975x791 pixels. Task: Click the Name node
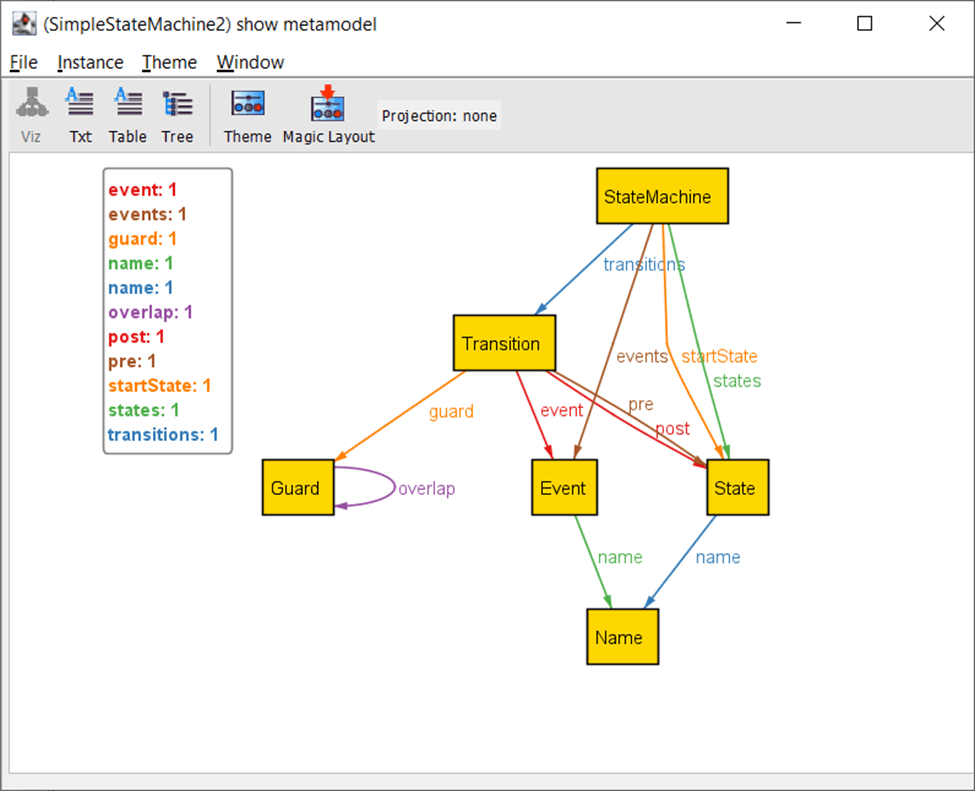click(x=619, y=638)
